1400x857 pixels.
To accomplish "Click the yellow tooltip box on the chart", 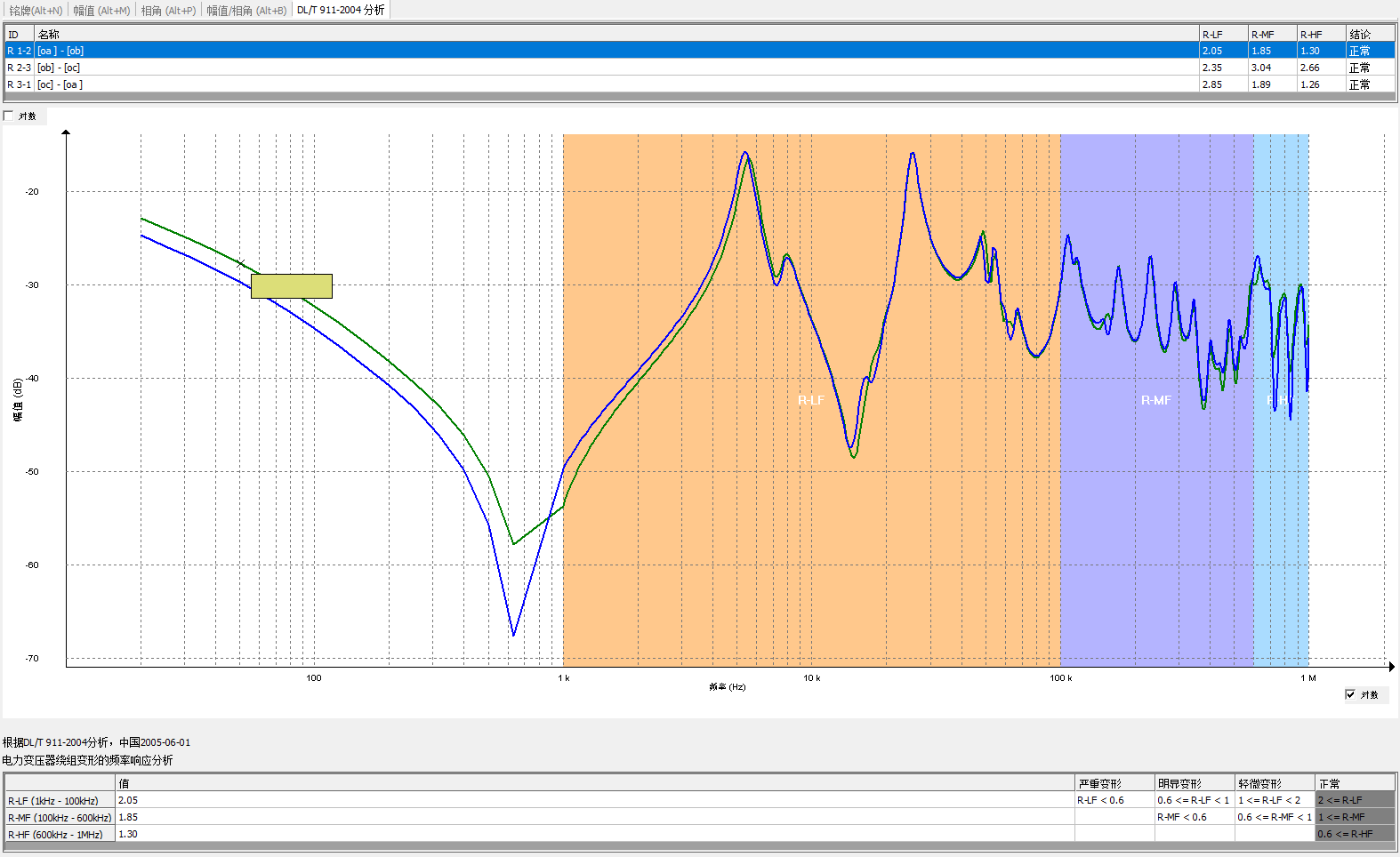I will (292, 286).
